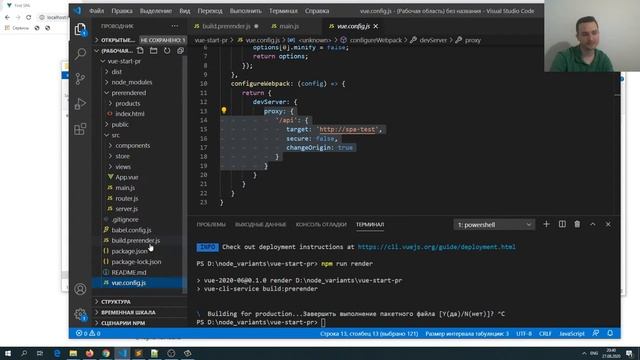Switch to Выходные данные panel tab
This screenshot has height=360, width=640.
pos(260,224)
